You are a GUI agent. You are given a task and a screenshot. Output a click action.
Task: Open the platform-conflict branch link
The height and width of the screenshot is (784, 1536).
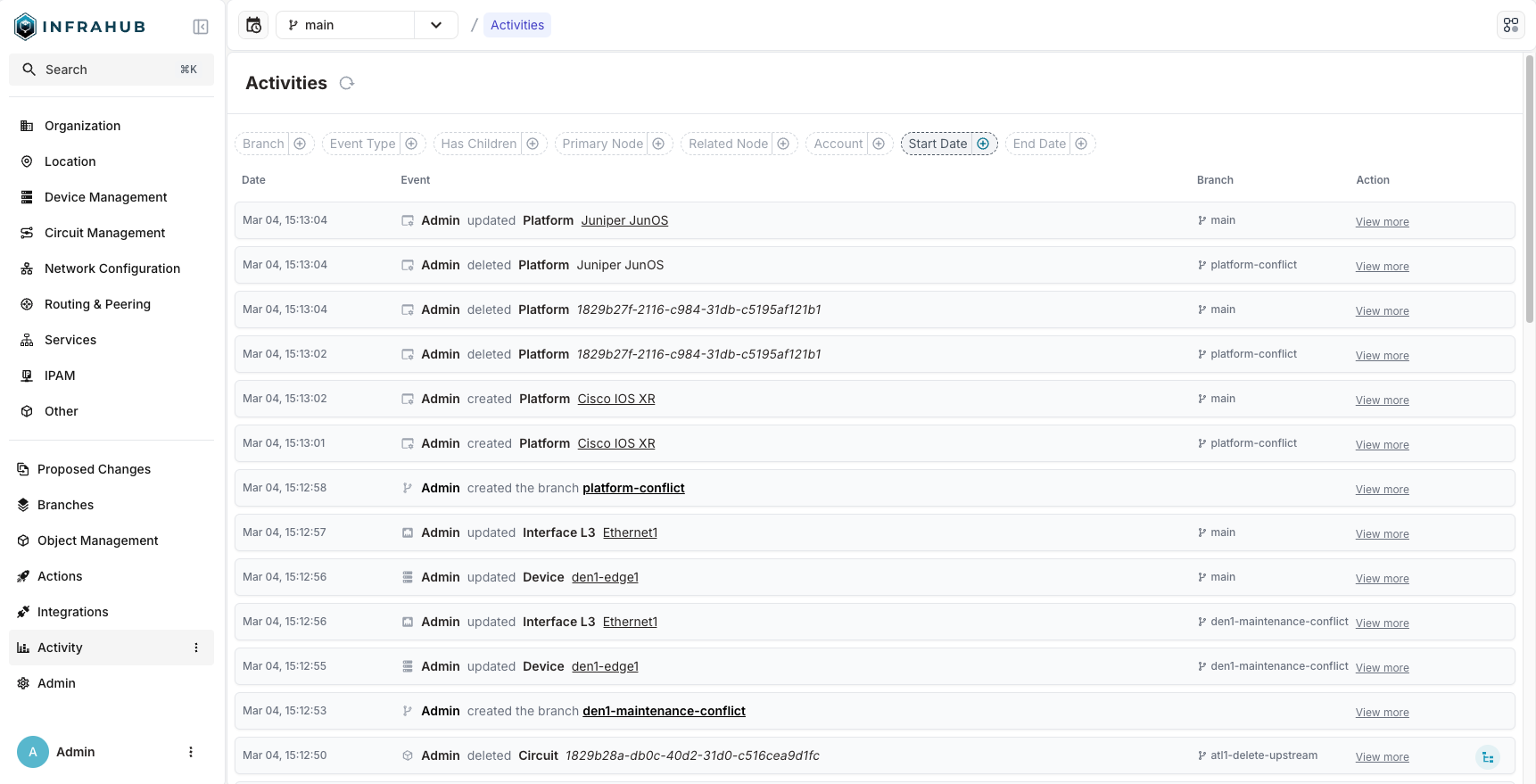pyautogui.click(x=633, y=488)
